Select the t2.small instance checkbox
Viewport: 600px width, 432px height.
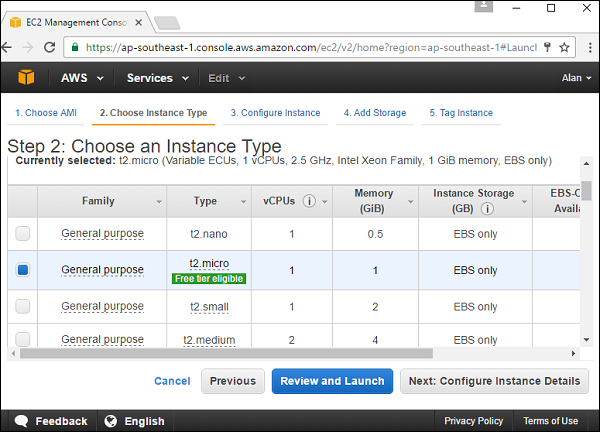(x=23, y=306)
